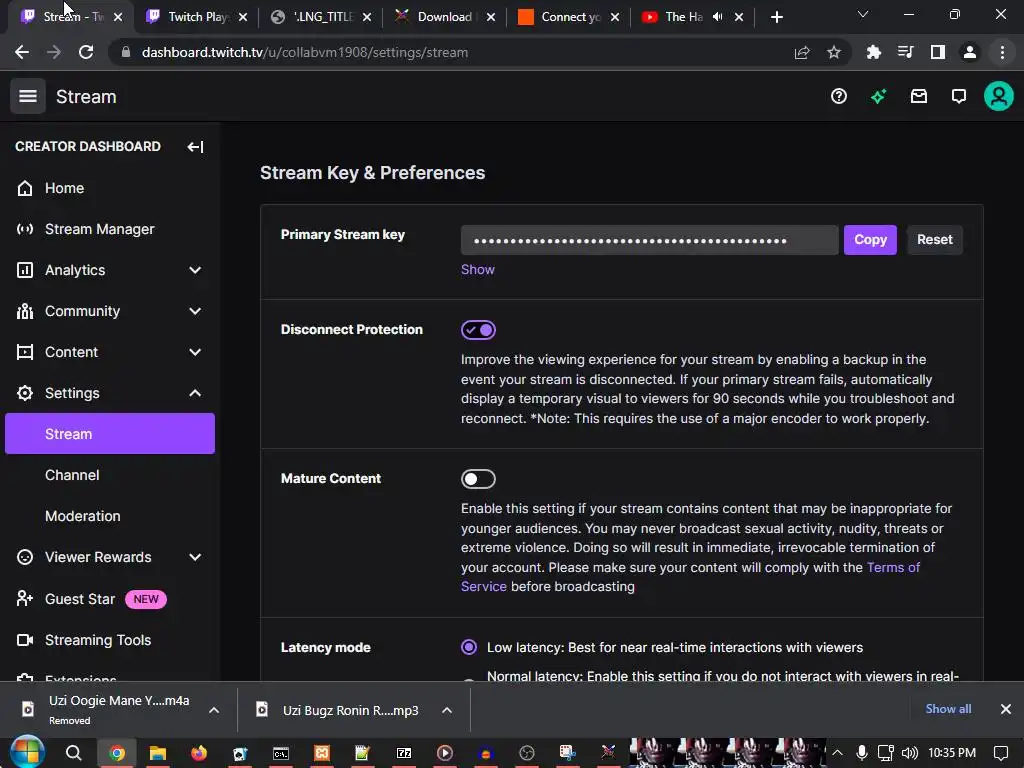This screenshot has height=768, width=1024.
Task: Open browser extensions puzzle icon
Action: pos(873,52)
